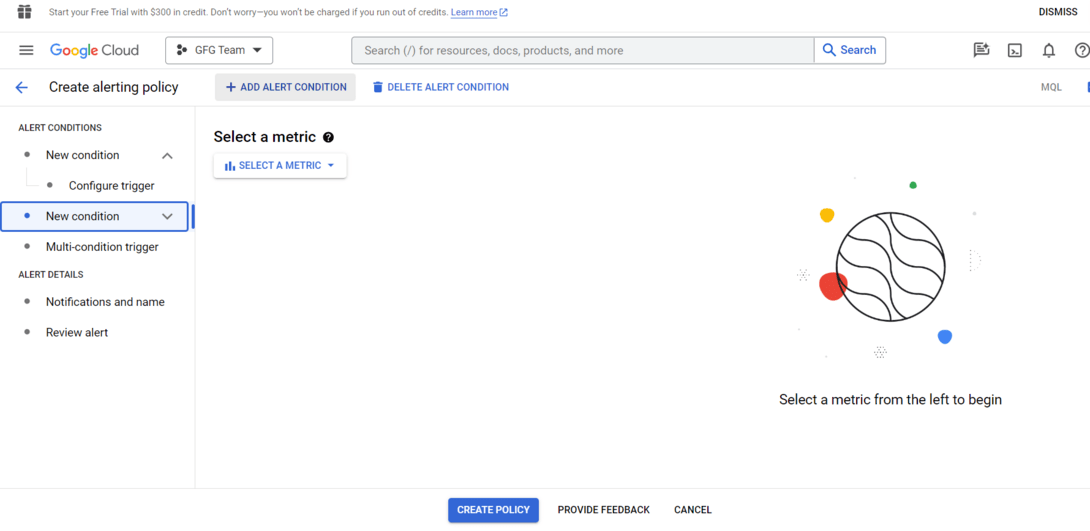Go to Multi-condition trigger step

[102, 247]
